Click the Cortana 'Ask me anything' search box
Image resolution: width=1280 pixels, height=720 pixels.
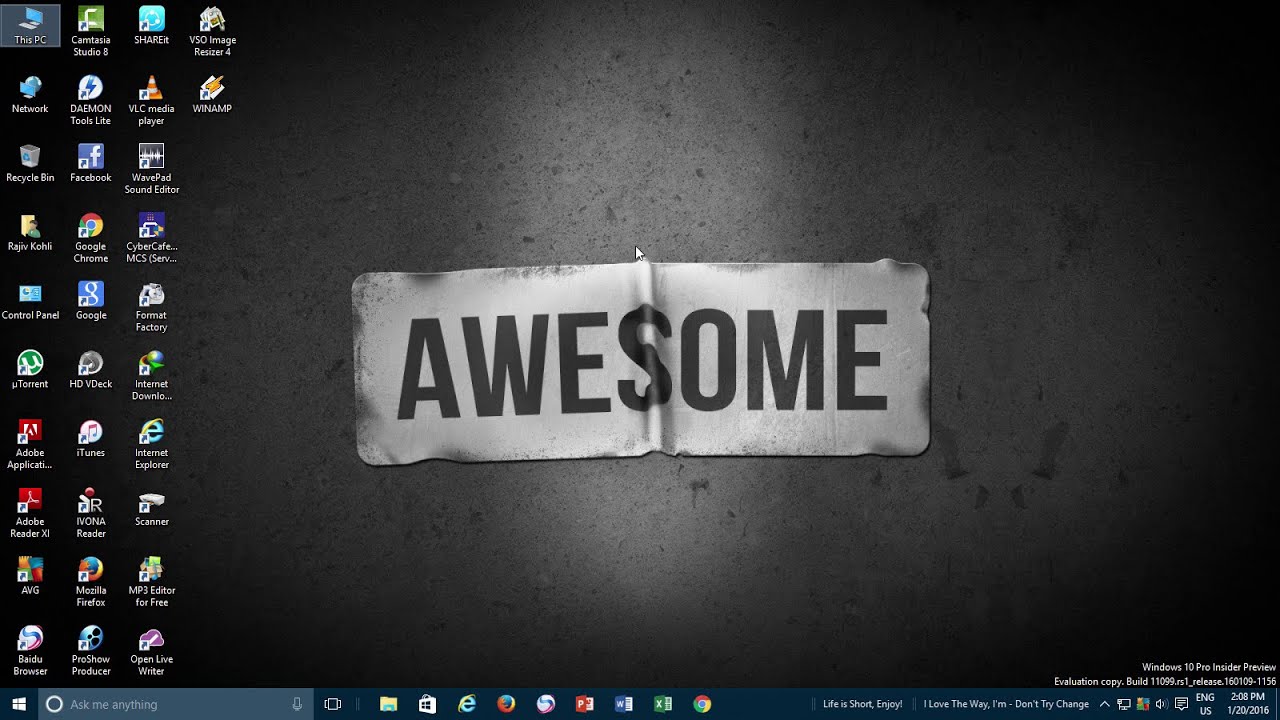tap(177, 704)
